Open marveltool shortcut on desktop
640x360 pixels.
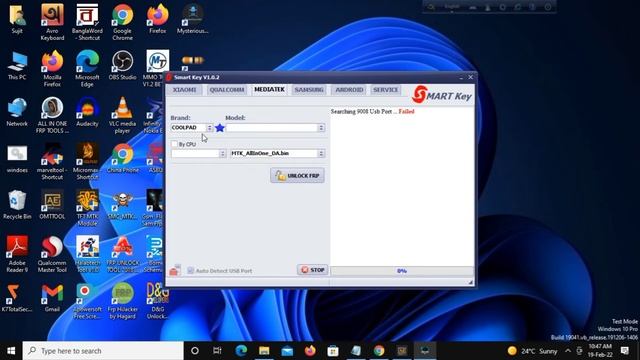pos(52,162)
